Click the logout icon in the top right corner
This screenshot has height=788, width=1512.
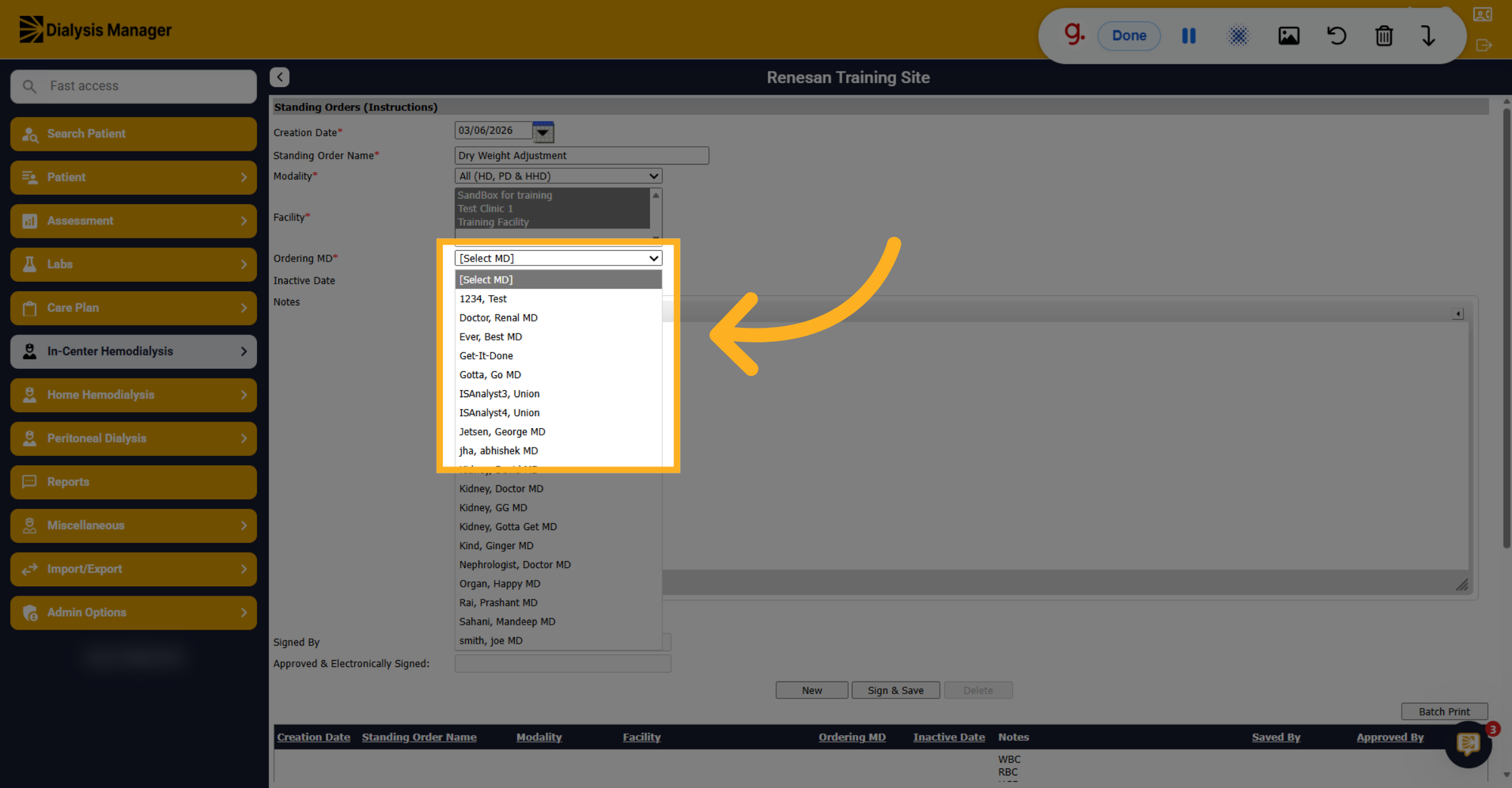(1484, 45)
